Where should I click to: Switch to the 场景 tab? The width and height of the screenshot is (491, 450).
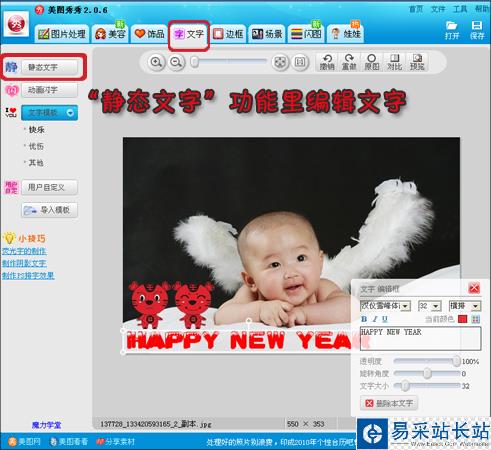point(267,34)
